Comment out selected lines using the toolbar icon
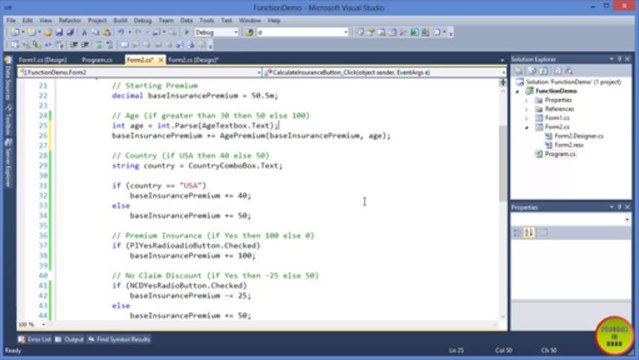Viewport: 639px width, 360px height. click(99, 44)
